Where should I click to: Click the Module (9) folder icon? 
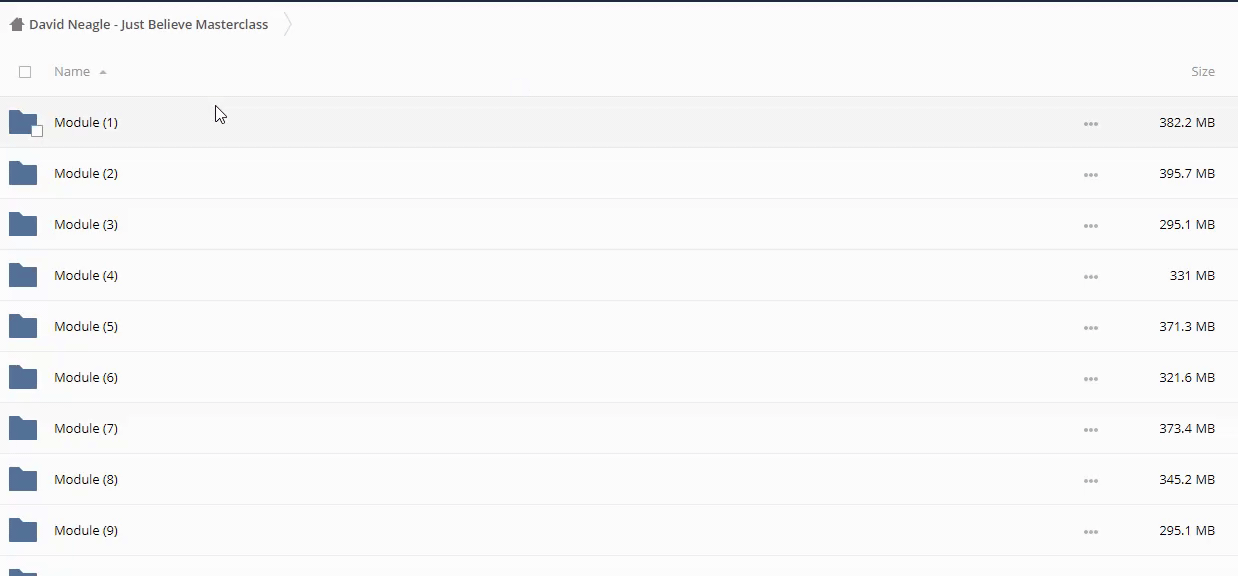23,530
